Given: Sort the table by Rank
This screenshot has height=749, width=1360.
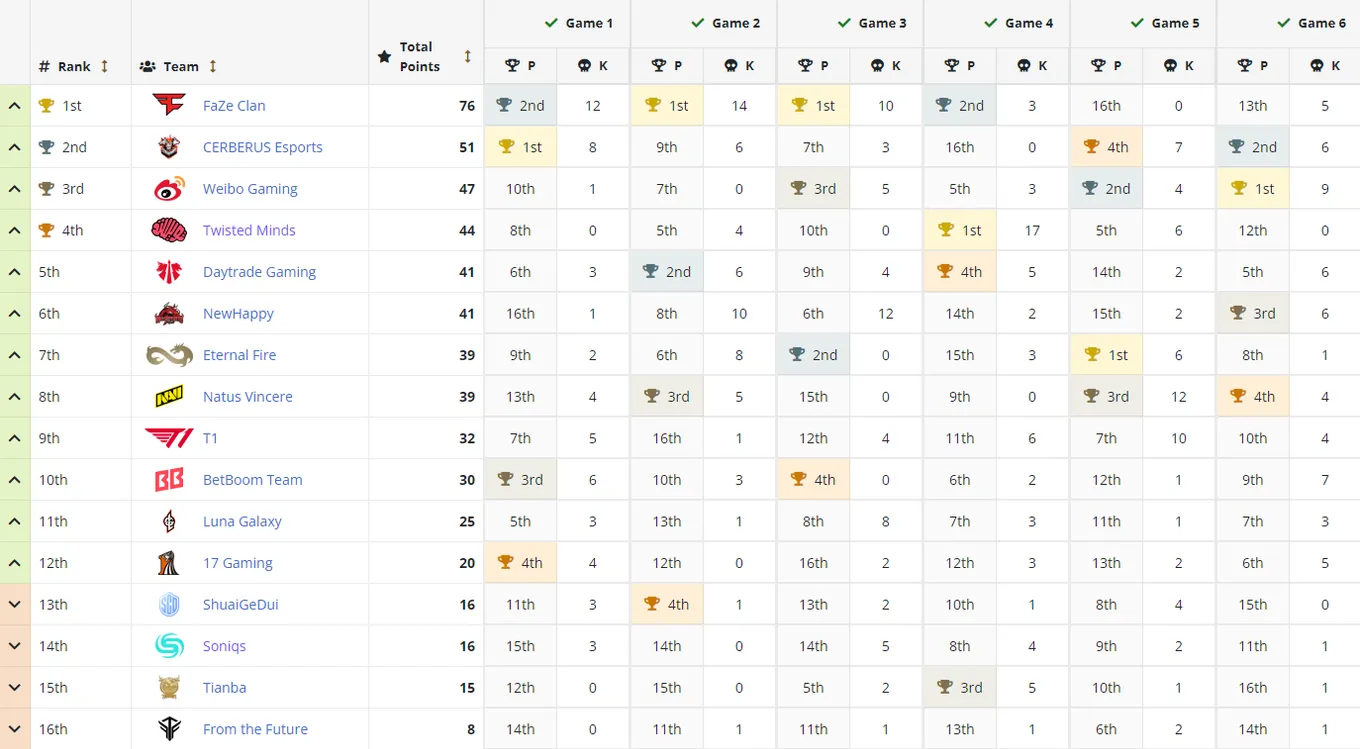Looking at the screenshot, I should [104, 66].
